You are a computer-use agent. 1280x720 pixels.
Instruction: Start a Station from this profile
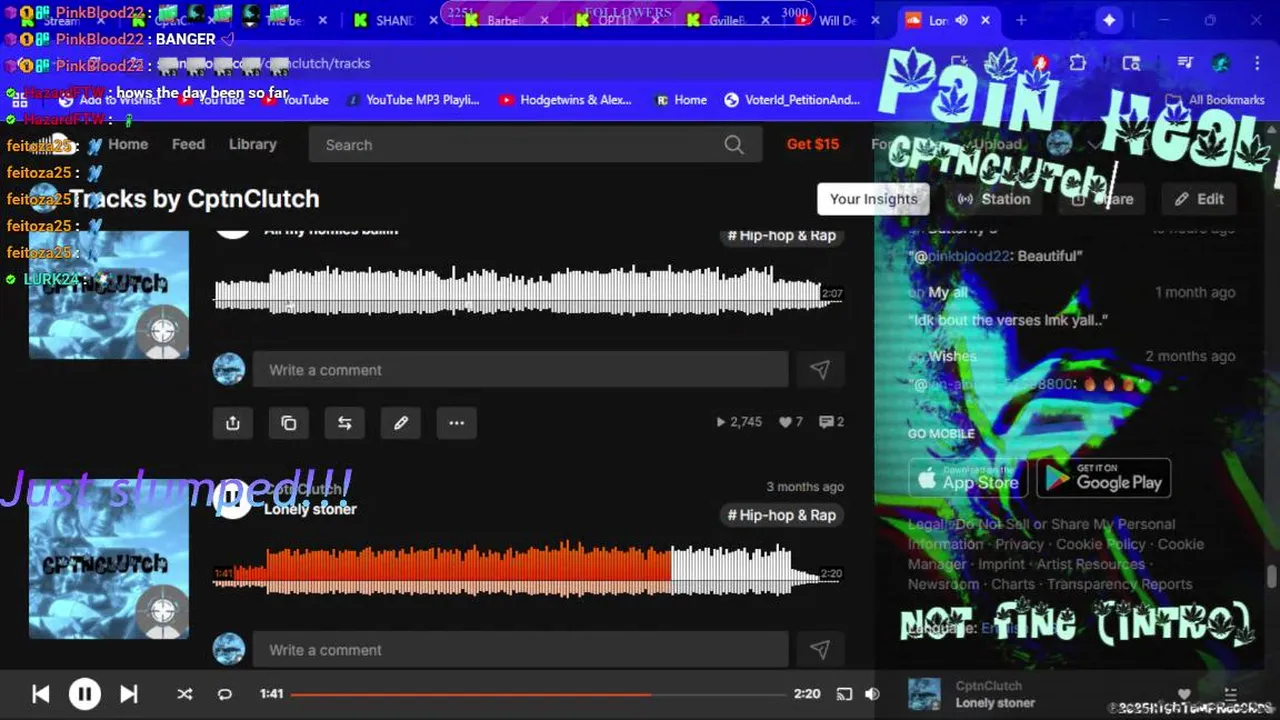[x=994, y=199]
